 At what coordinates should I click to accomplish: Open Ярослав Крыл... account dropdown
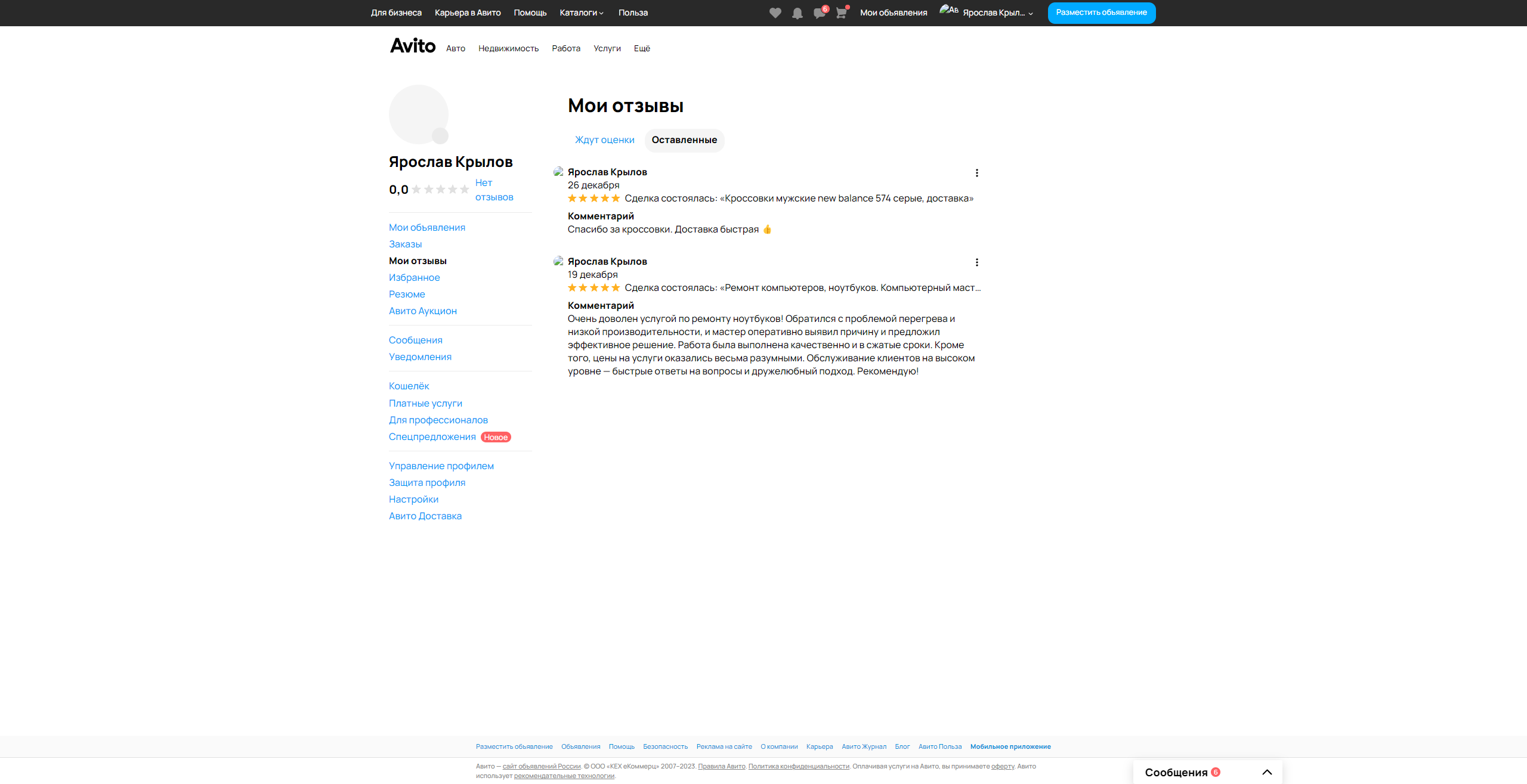coord(993,13)
